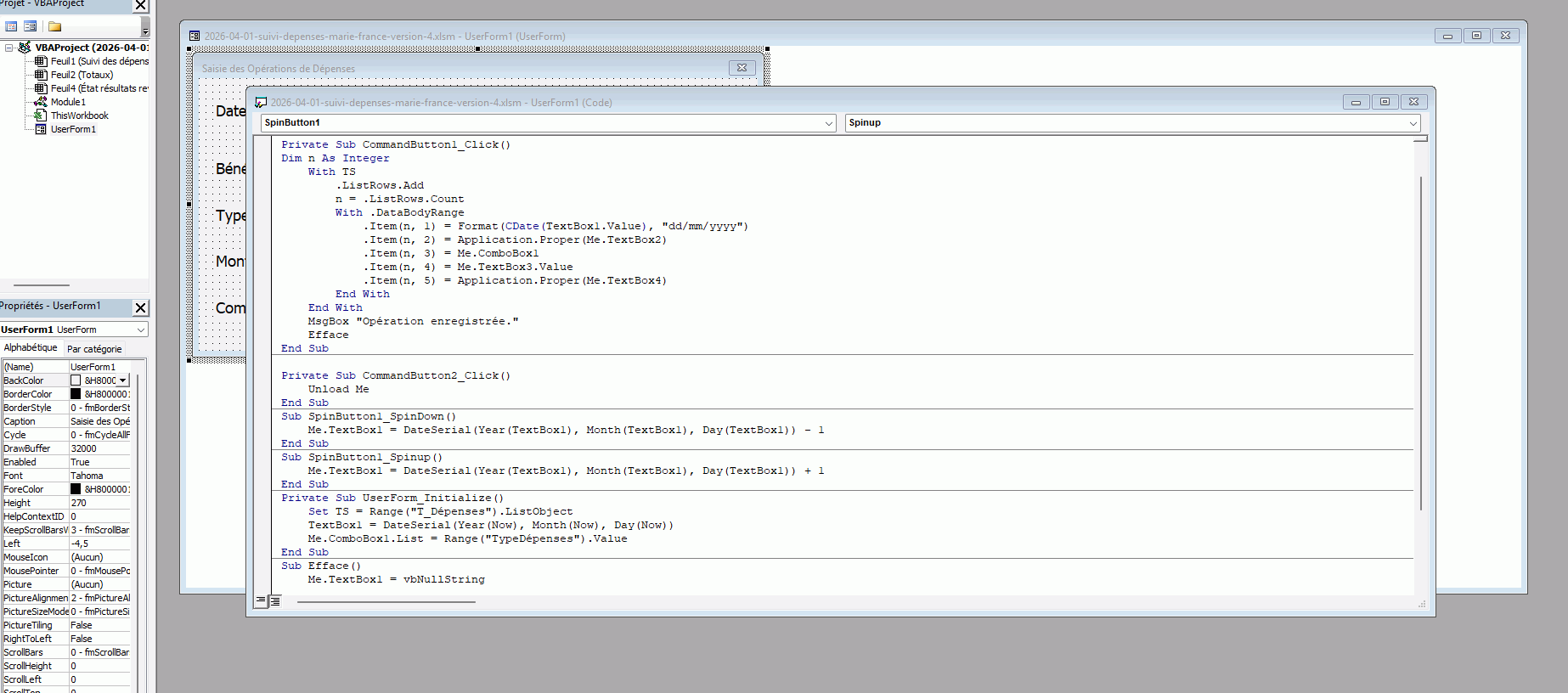The width and height of the screenshot is (1568, 693).
Task: Open the SpinButton1 object dropdown
Action: pyautogui.click(x=829, y=123)
